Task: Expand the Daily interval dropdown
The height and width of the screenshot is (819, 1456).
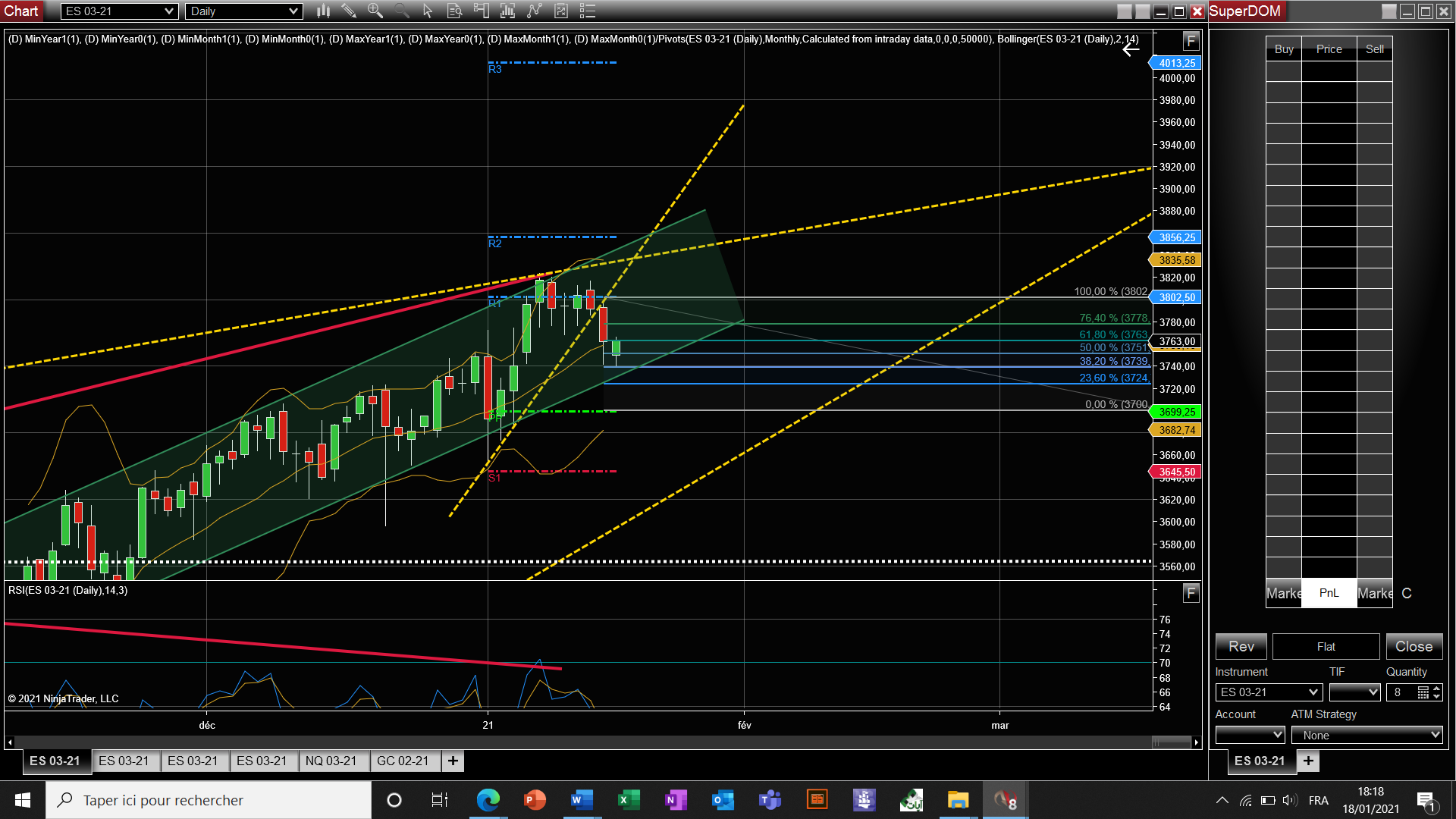Action: tap(293, 11)
